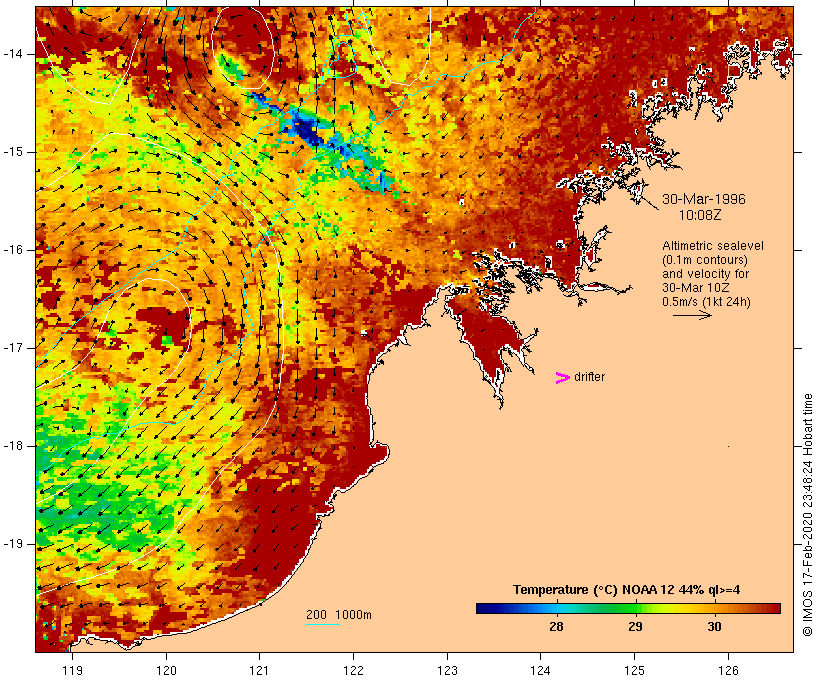Click the 'Temperature (°C) NOAA 12 44% ql>=4' title

click(627, 590)
